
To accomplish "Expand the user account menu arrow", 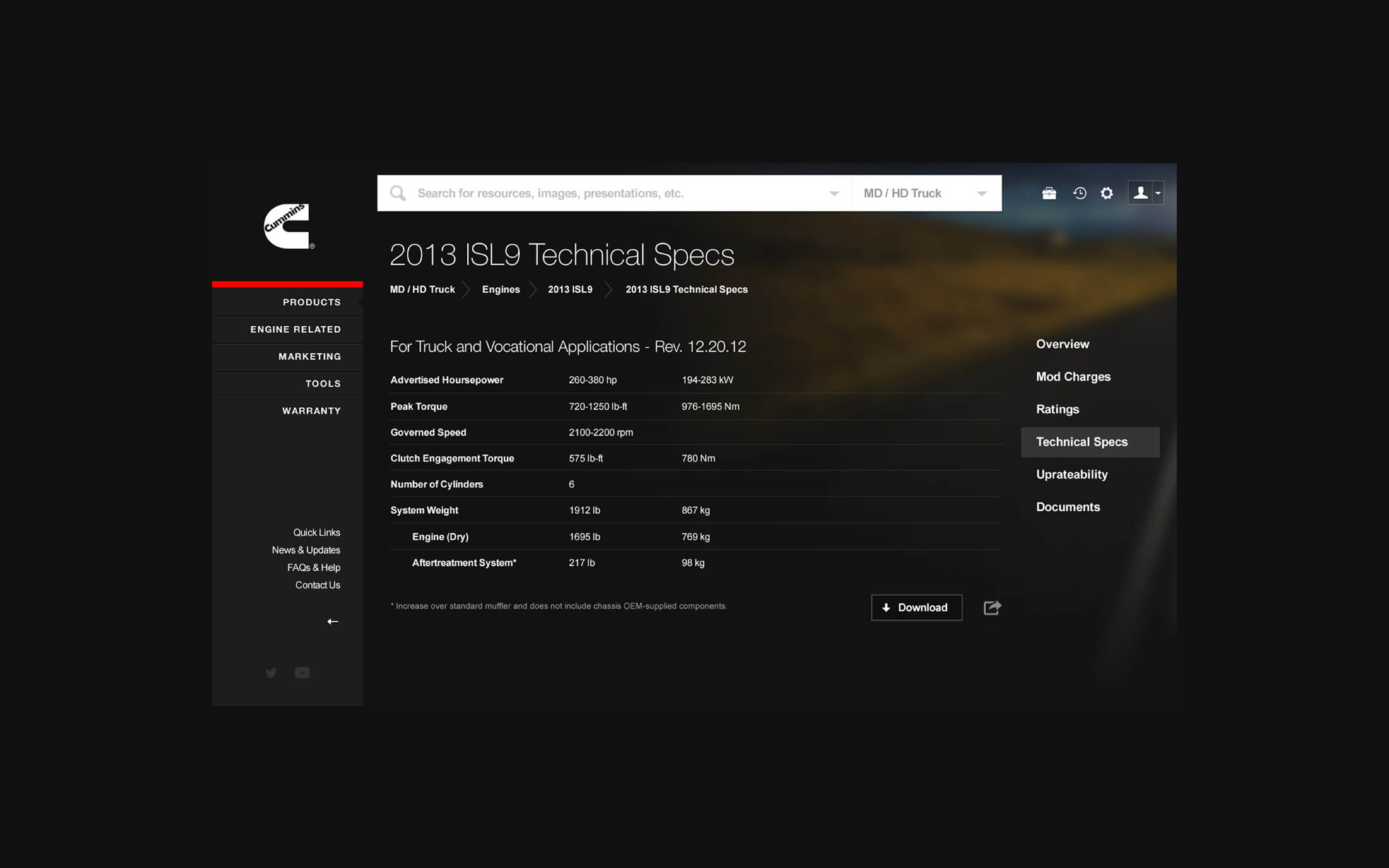I will [1158, 193].
